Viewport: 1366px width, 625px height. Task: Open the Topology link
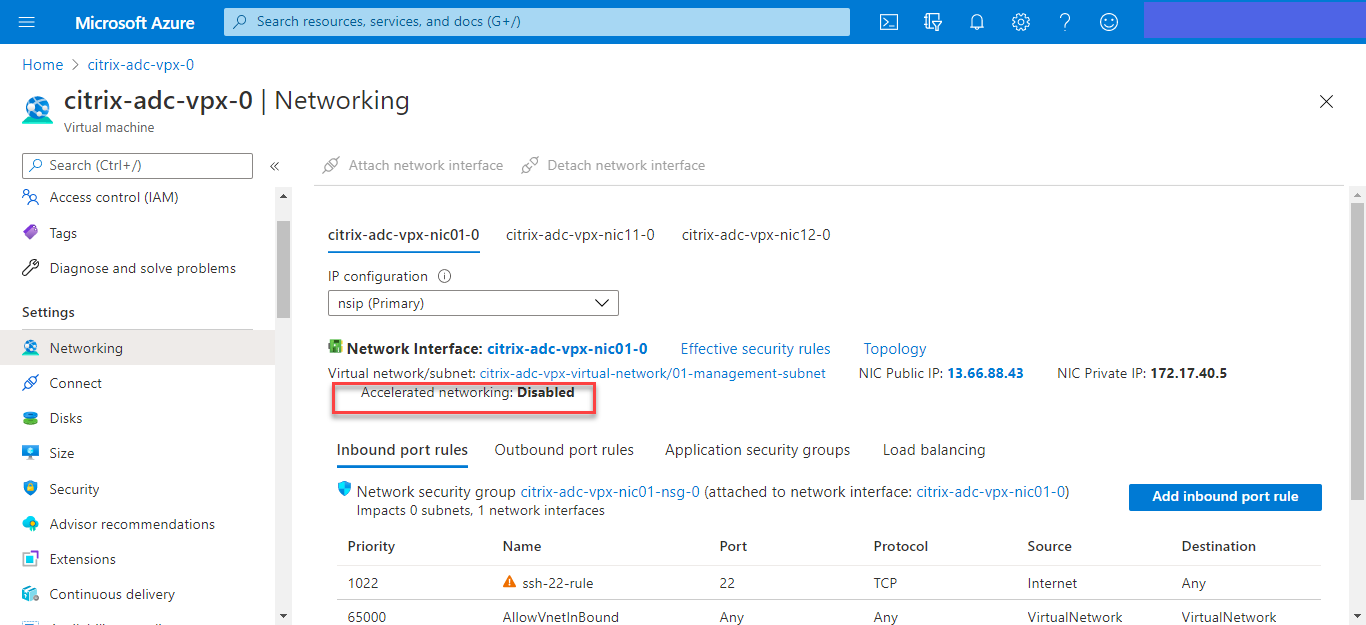point(895,349)
